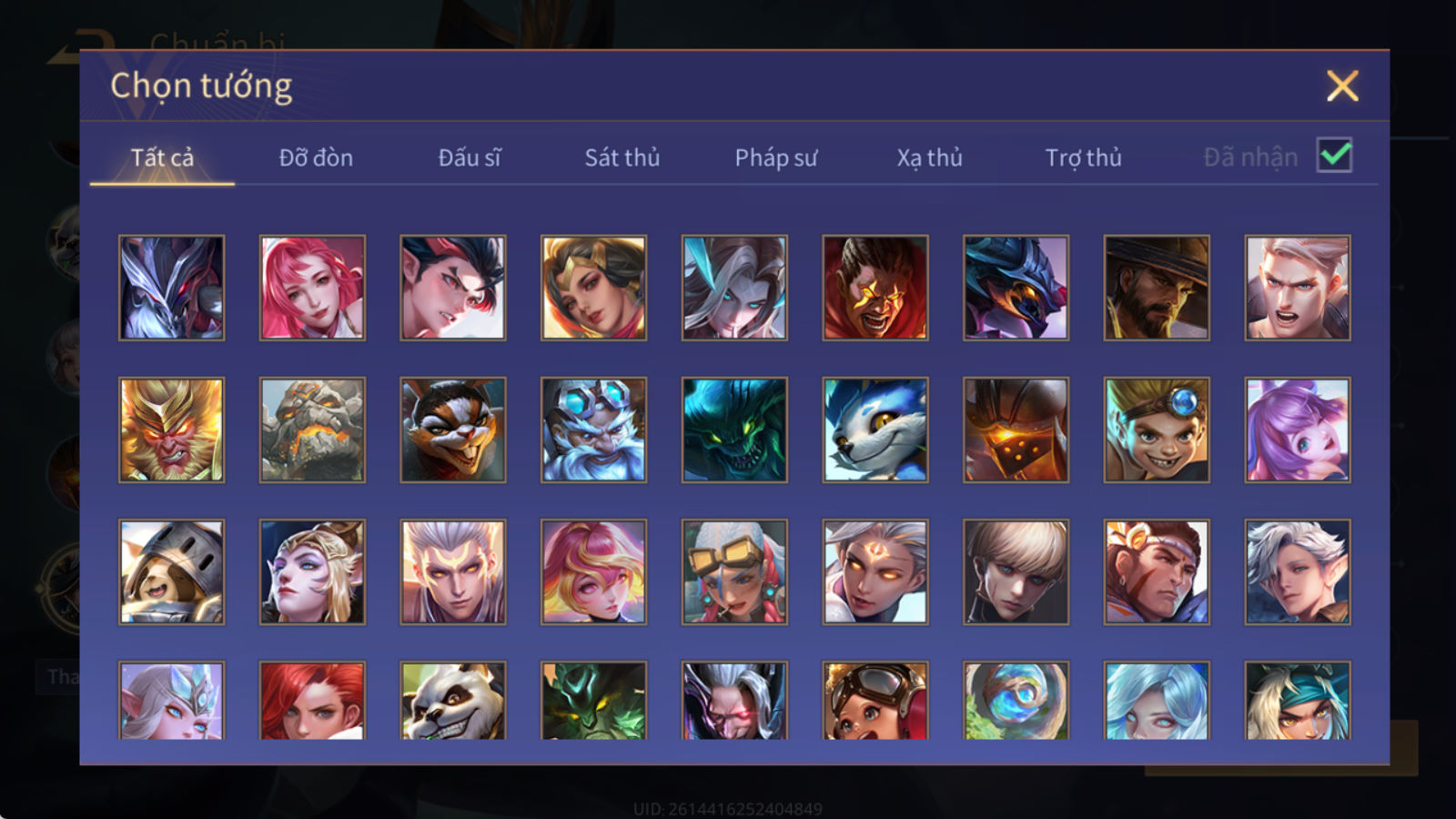Pick the rock golem hero with lava cracks
The image size is (1456, 819).
click(312, 430)
